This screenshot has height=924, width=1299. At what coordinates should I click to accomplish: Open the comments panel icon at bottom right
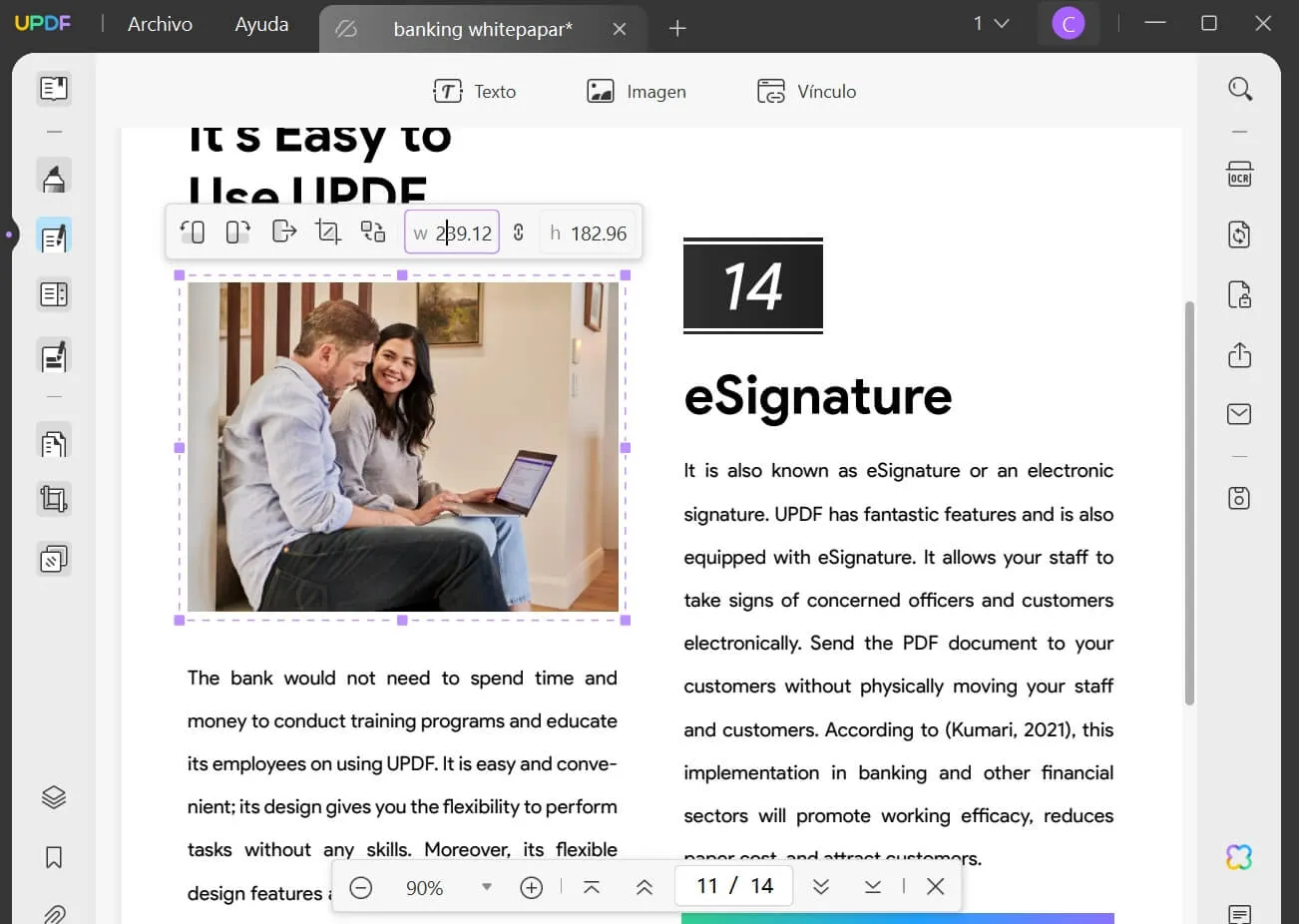[1239, 914]
